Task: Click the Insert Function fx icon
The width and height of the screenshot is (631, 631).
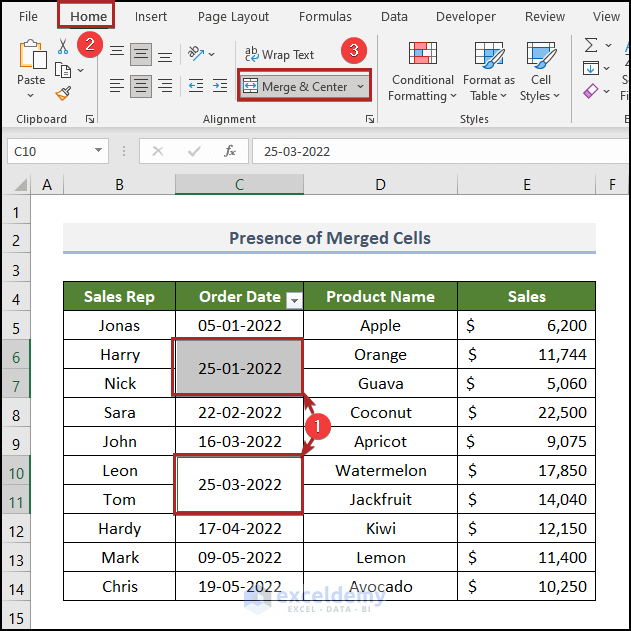Action: (x=230, y=151)
